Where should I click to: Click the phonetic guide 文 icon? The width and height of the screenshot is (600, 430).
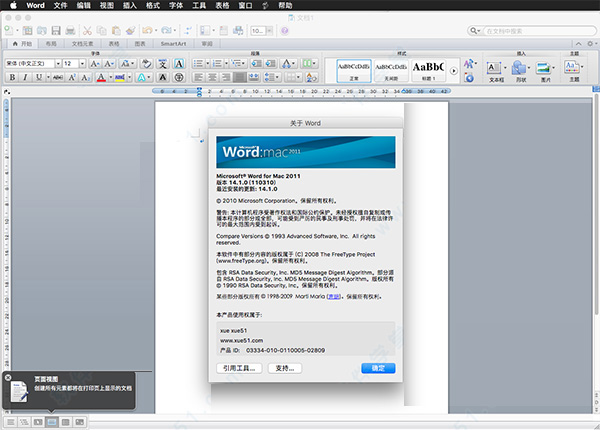coord(163,64)
